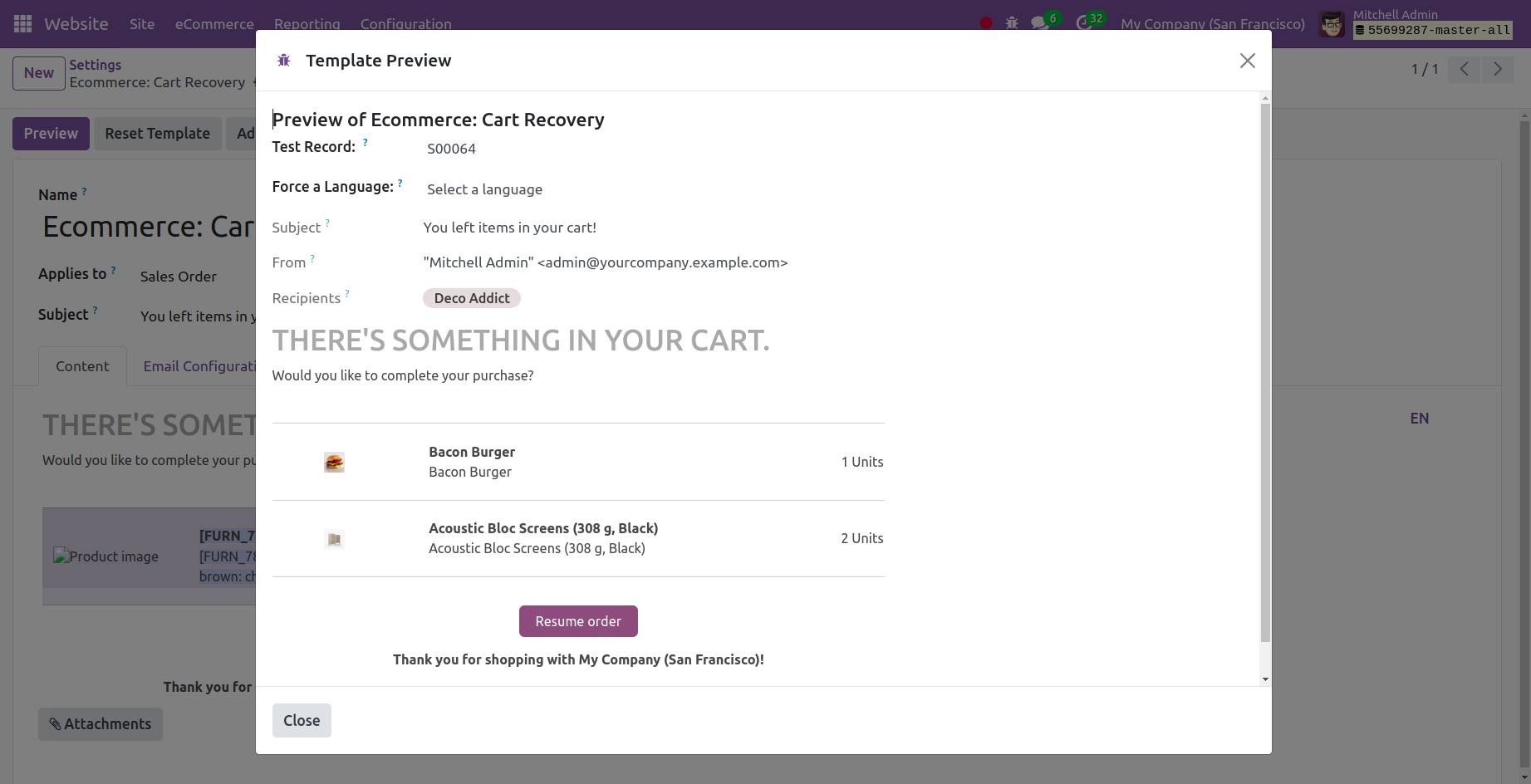
Task: Navigate to next record with right arrow
Action: [1498, 69]
